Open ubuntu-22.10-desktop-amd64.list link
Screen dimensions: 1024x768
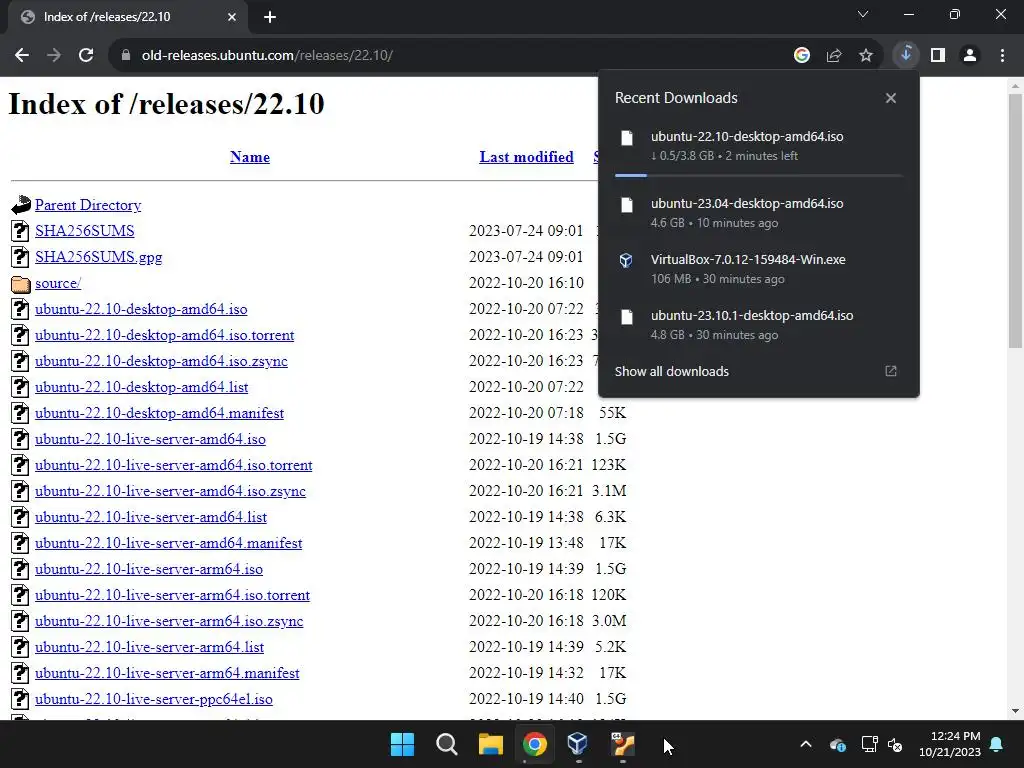142,387
